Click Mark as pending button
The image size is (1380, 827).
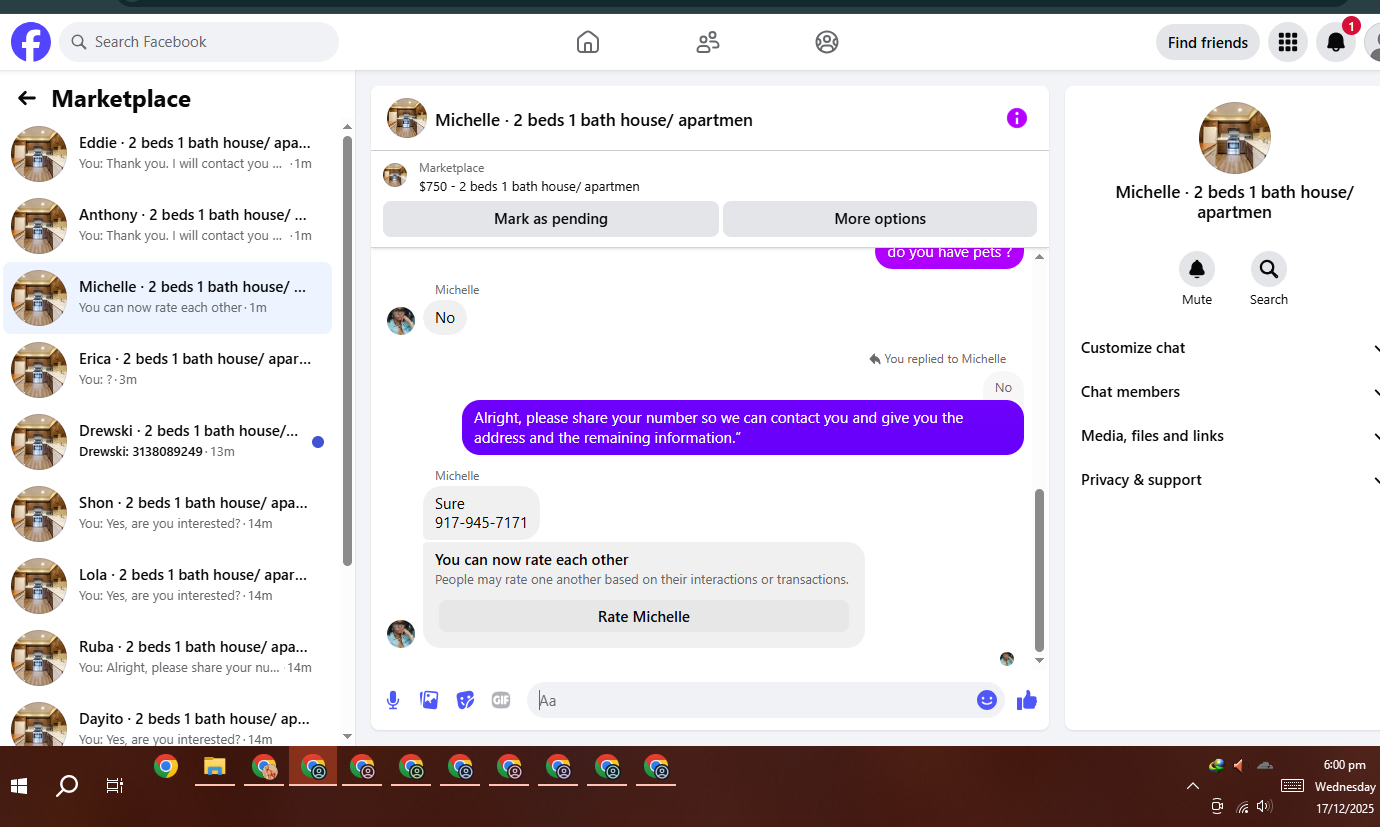(551, 219)
